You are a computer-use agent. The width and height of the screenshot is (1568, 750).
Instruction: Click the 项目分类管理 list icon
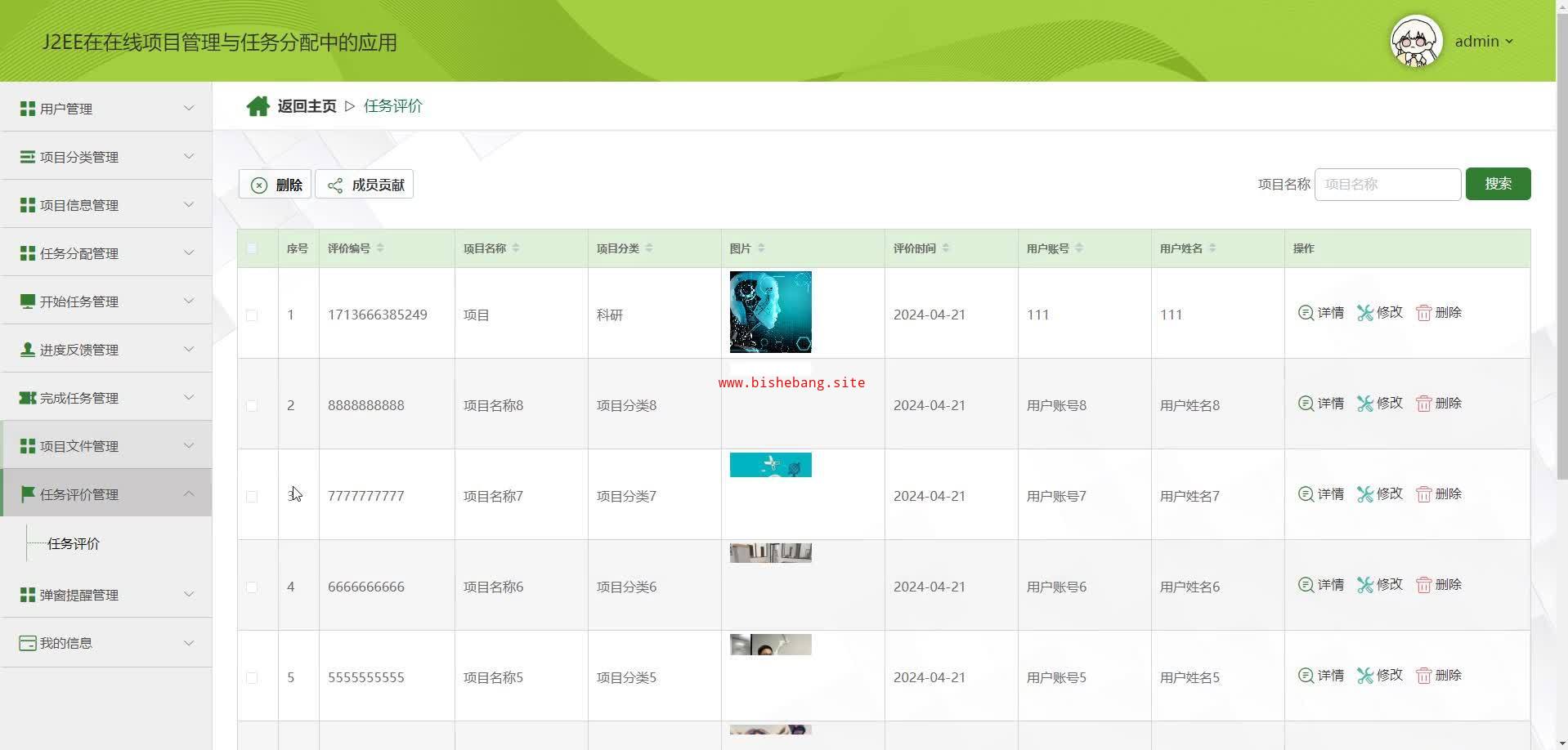click(28, 157)
